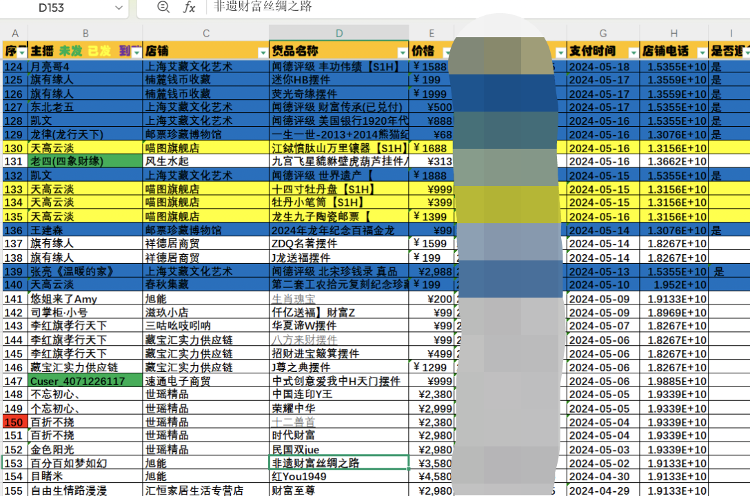This screenshot has width=750, height=496.
Task: Click the magnifier icon beside formula bar
Action: tap(164, 8)
